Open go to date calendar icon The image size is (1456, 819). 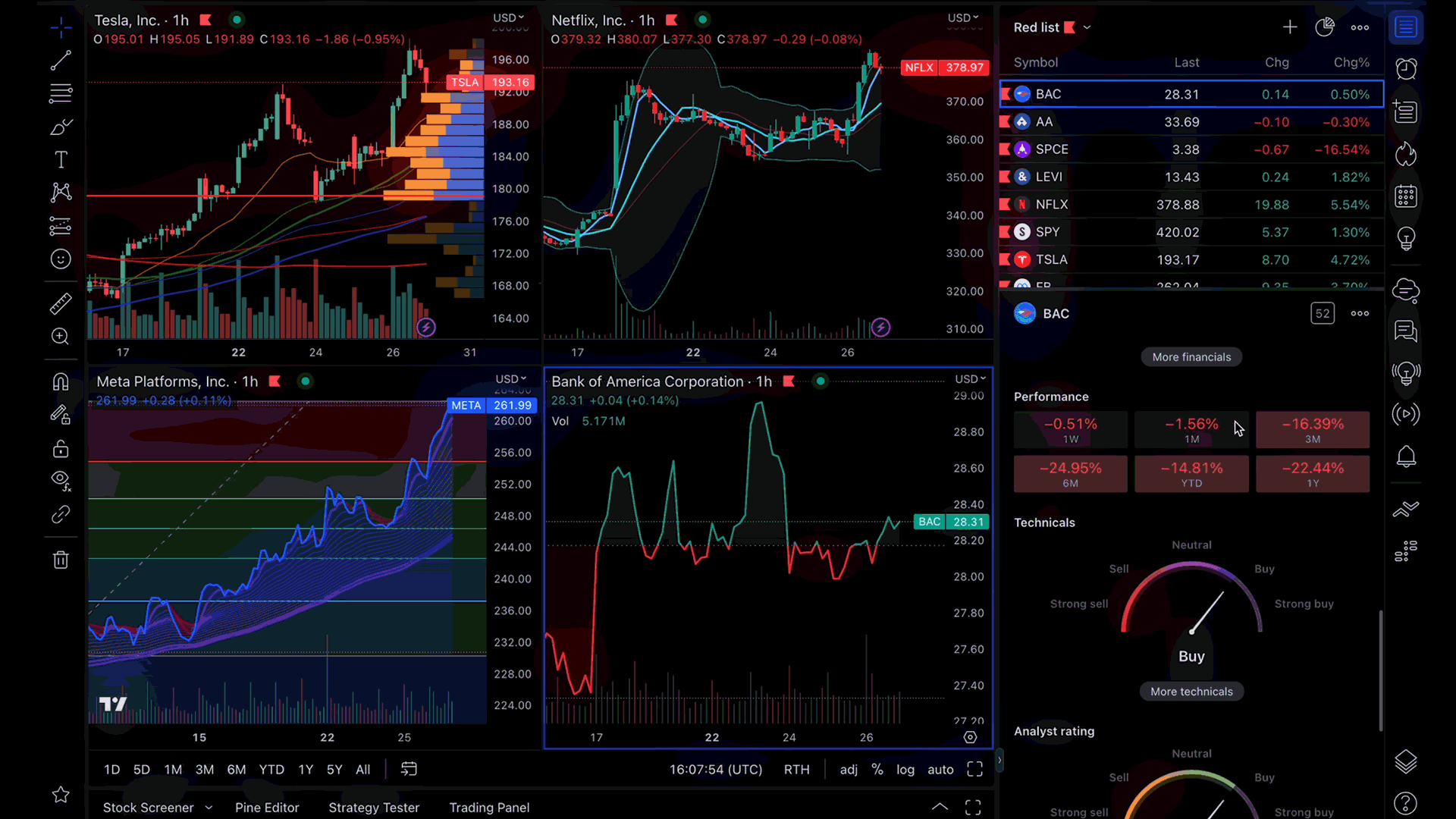(409, 769)
